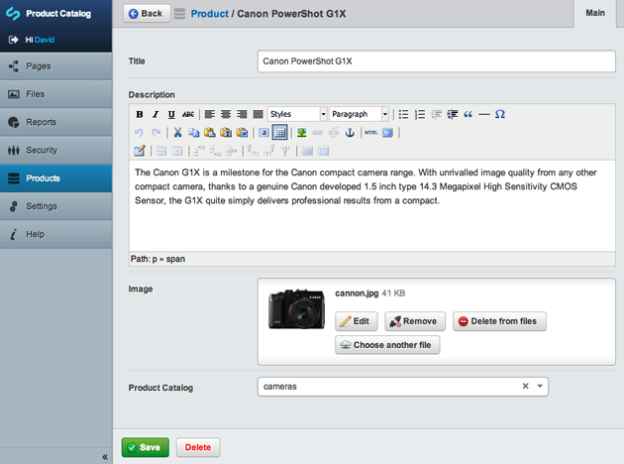Click the edit-with-pencil icon in third toolbar row
This screenshot has width=624, height=464.
[140, 151]
